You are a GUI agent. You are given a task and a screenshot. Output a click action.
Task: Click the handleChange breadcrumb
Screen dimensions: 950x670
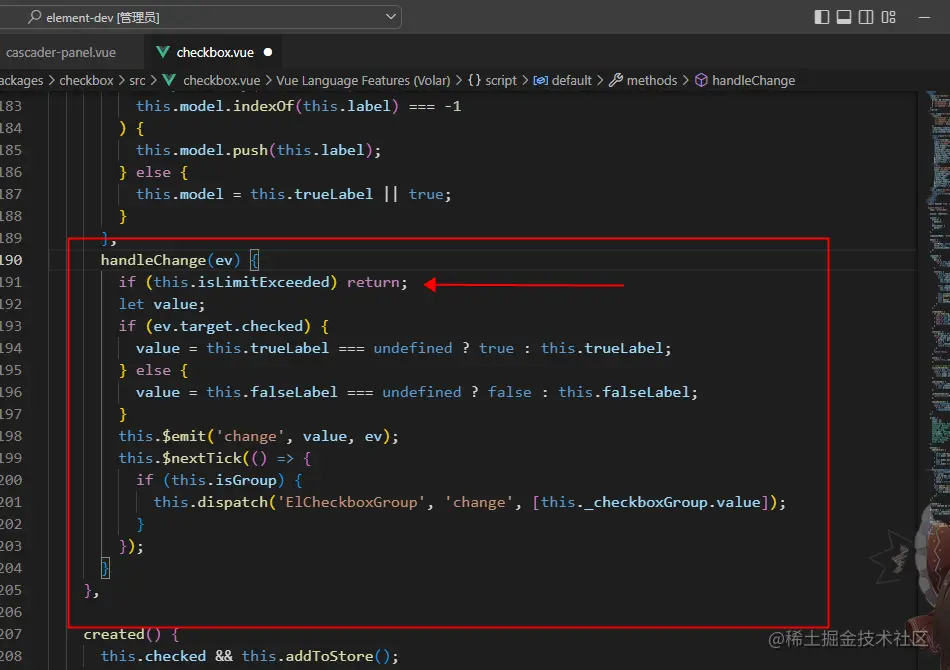coord(753,81)
